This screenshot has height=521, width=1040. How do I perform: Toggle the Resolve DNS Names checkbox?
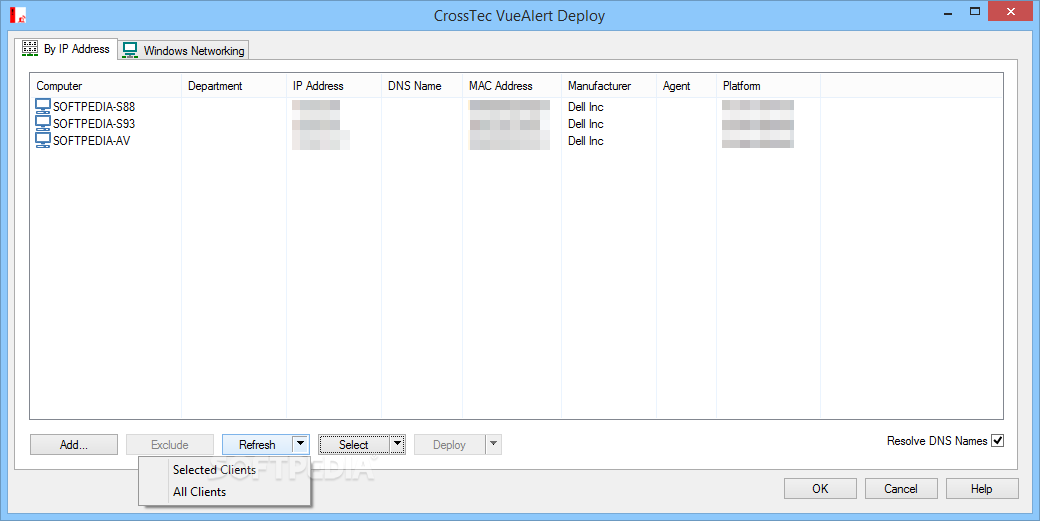pyautogui.click(x=997, y=441)
